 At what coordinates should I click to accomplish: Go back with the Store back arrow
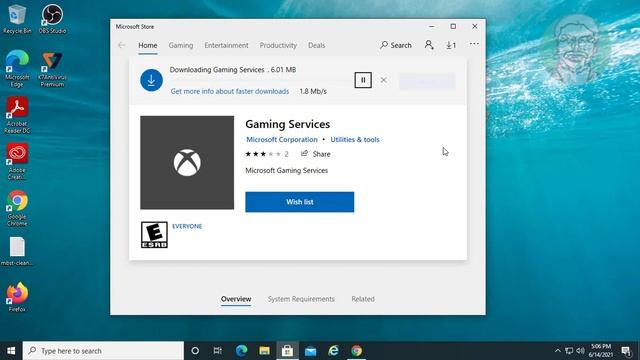(x=121, y=45)
